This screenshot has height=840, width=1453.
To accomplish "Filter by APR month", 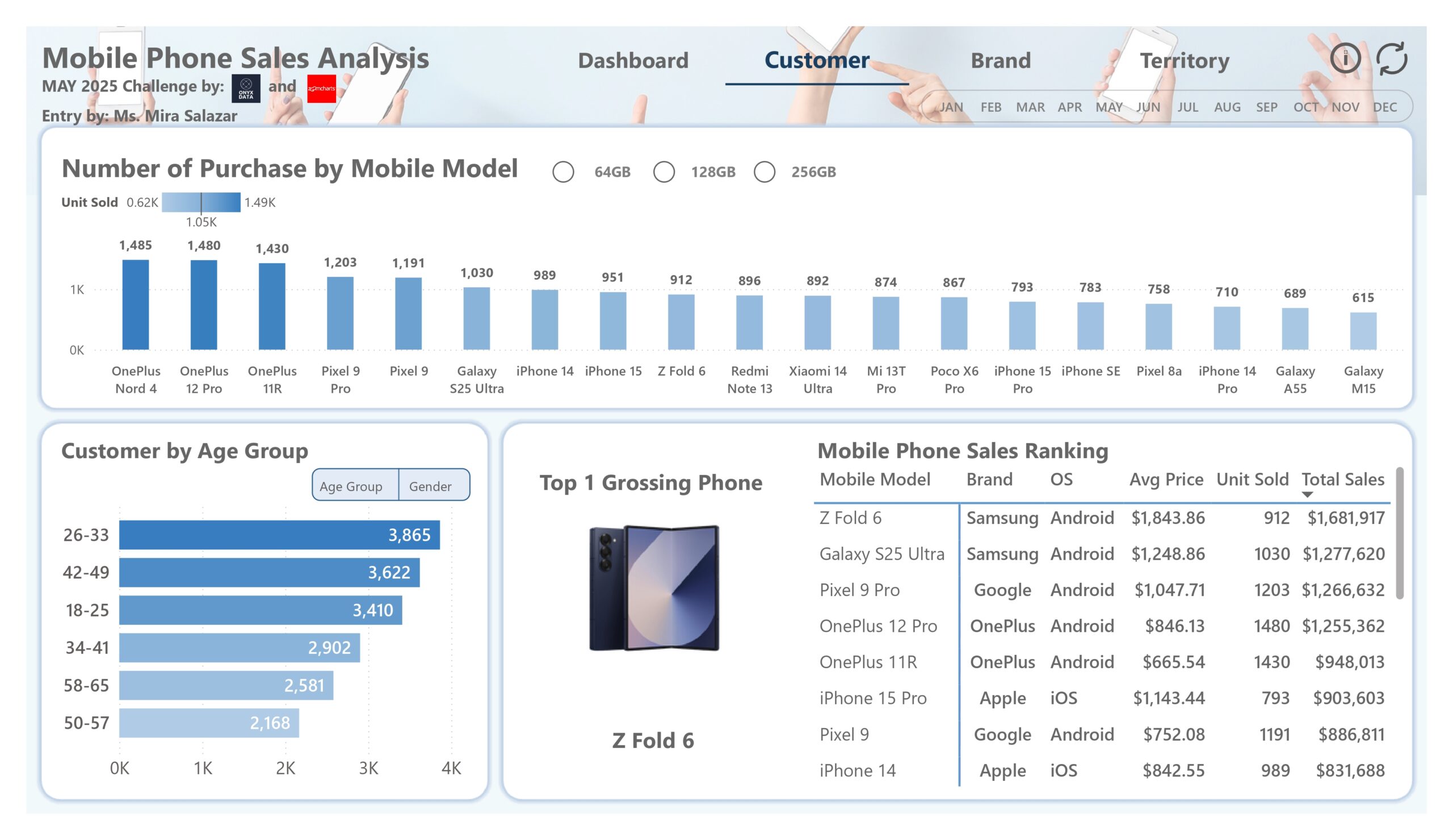I will 1069,107.
